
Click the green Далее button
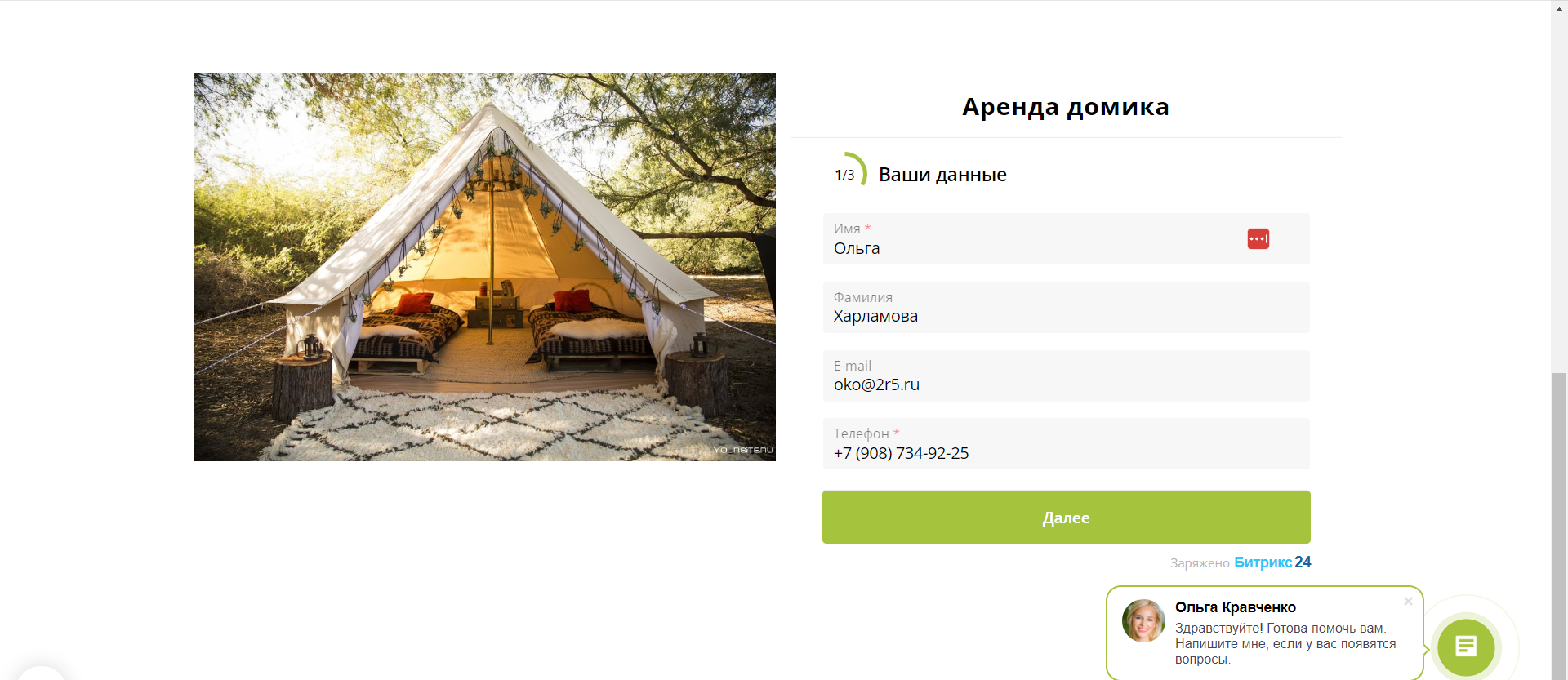[1066, 517]
